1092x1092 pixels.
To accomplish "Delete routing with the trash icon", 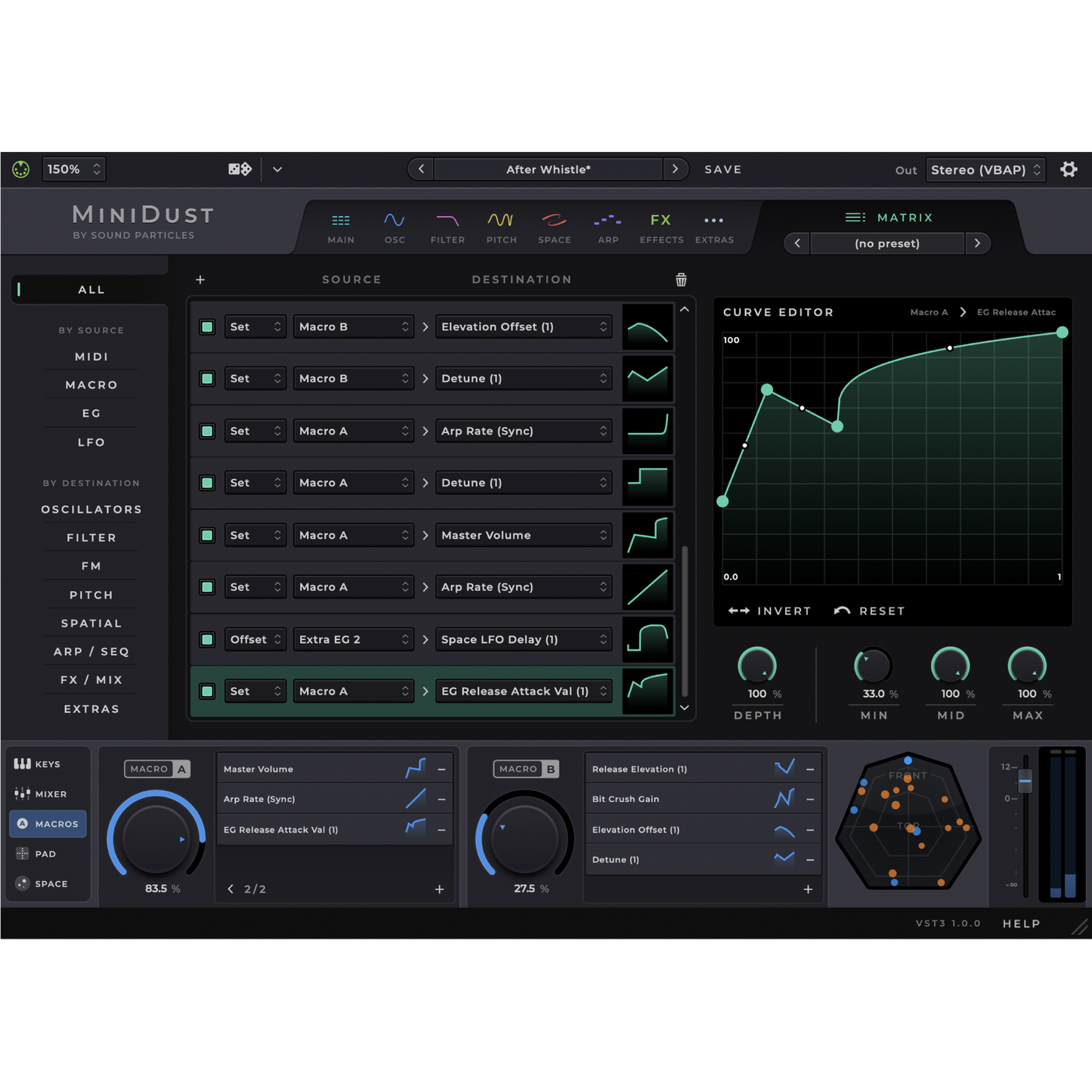I will [x=681, y=280].
